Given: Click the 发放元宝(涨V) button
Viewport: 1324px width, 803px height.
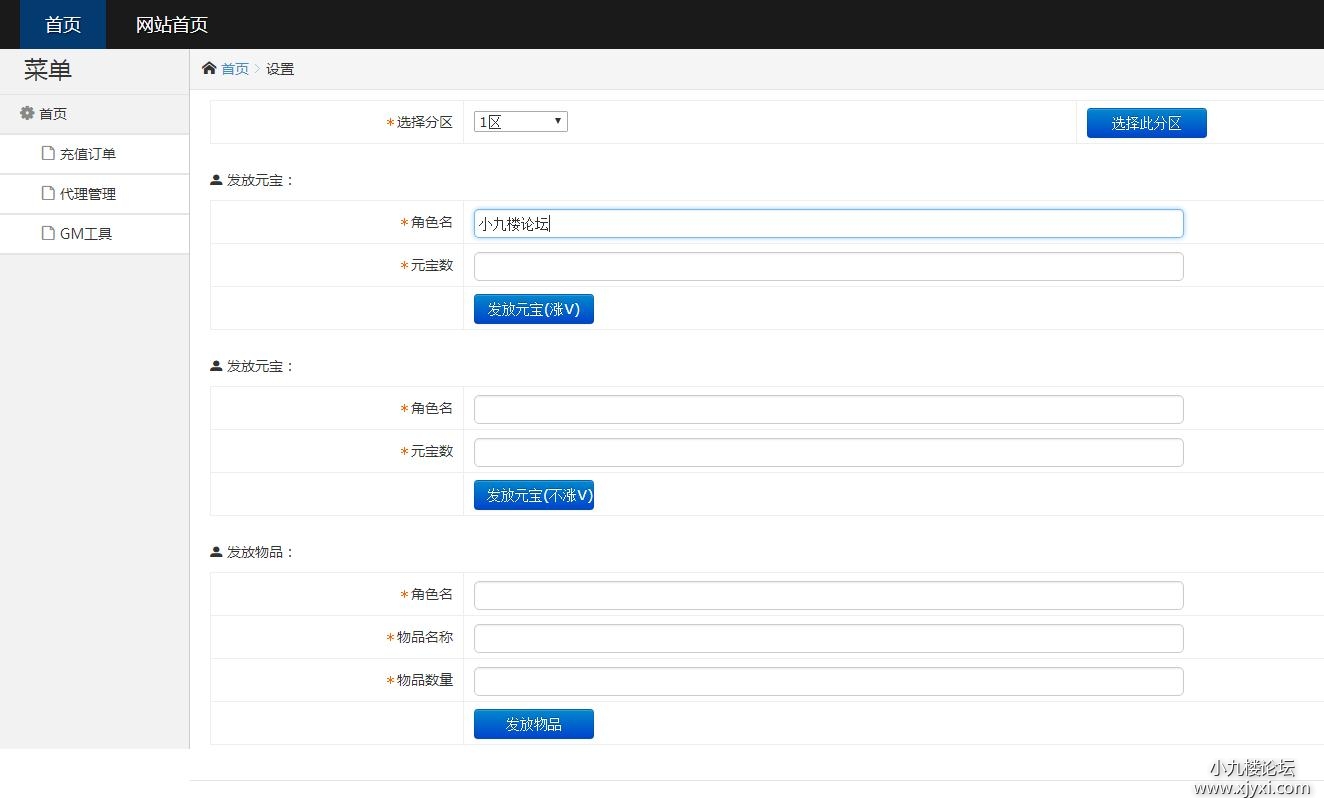Looking at the screenshot, I should 534,309.
